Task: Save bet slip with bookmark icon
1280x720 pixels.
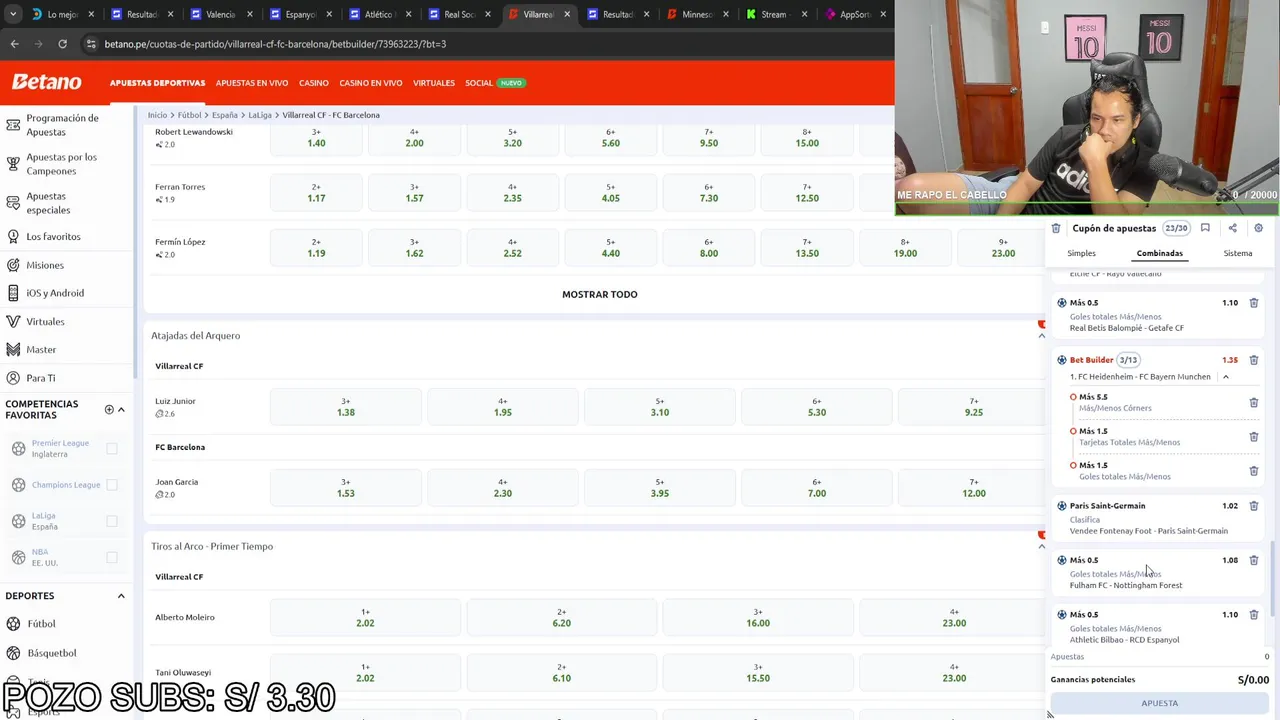Action: coord(1205,228)
